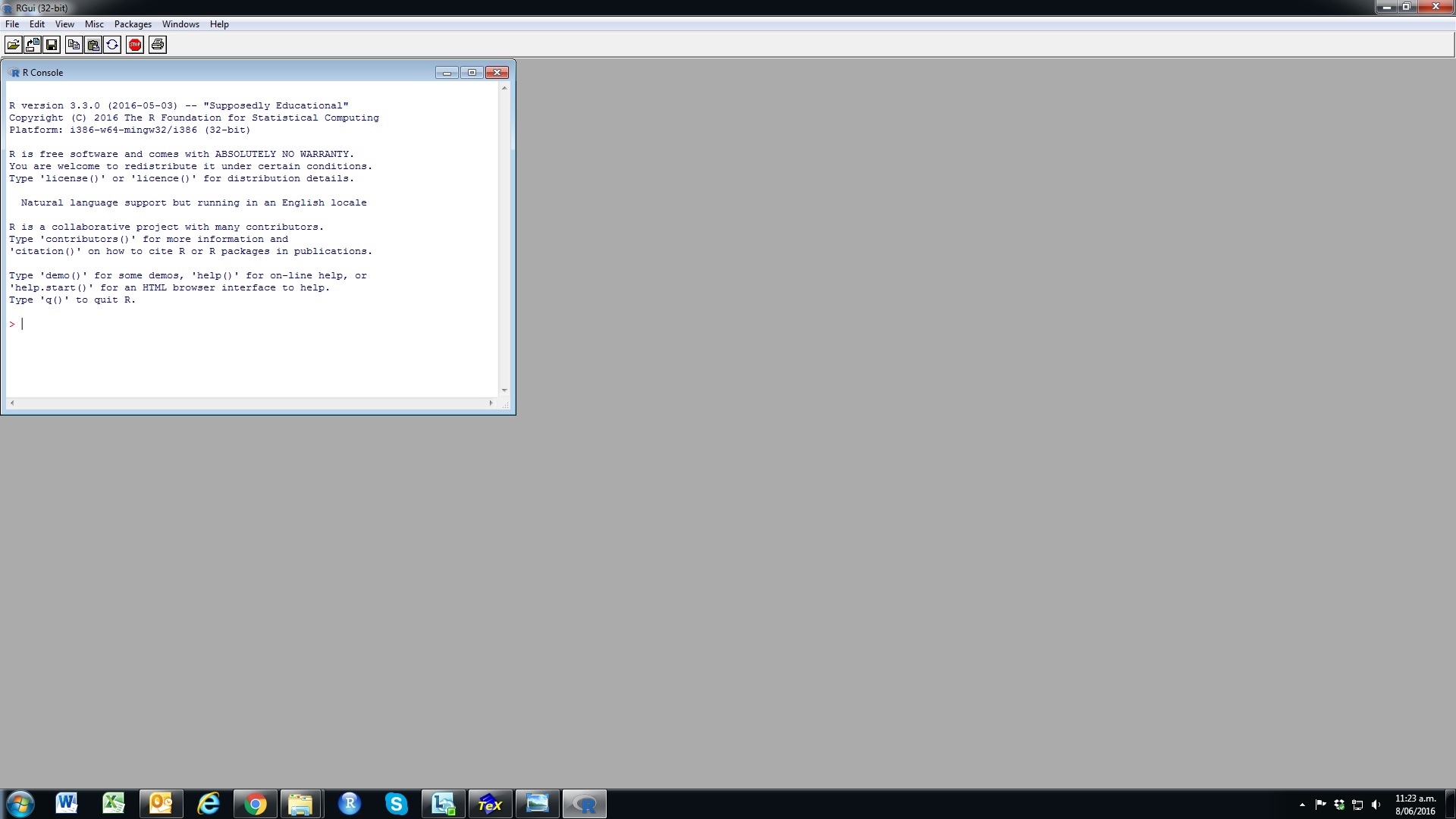The height and width of the screenshot is (819, 1456).
Task: Click the Copy and paste arrows icon
Action: [112, 45]
